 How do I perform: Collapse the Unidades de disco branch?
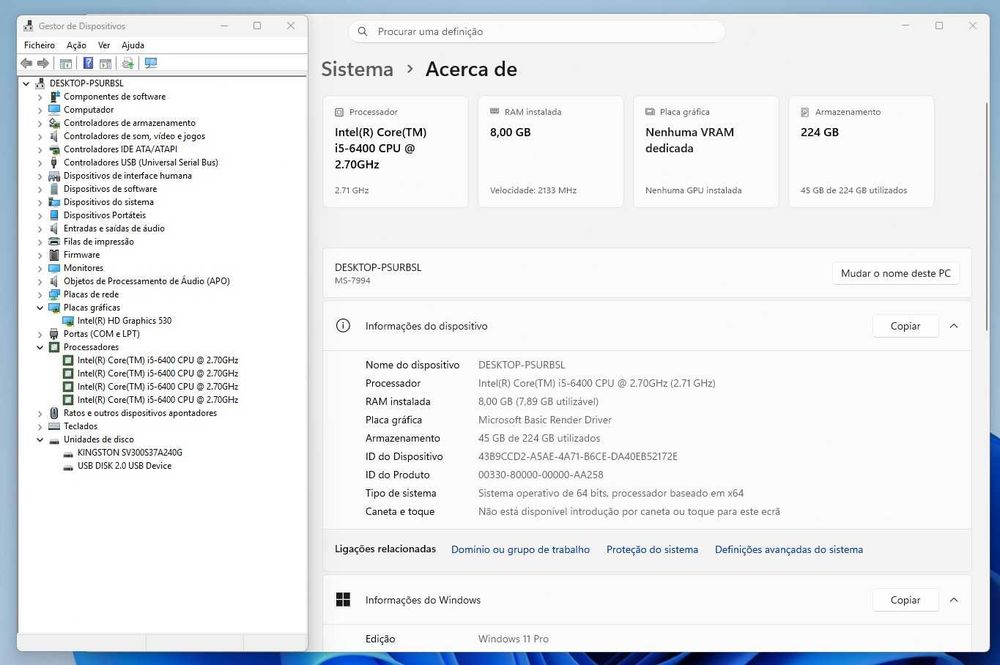[x=40, y=439]
